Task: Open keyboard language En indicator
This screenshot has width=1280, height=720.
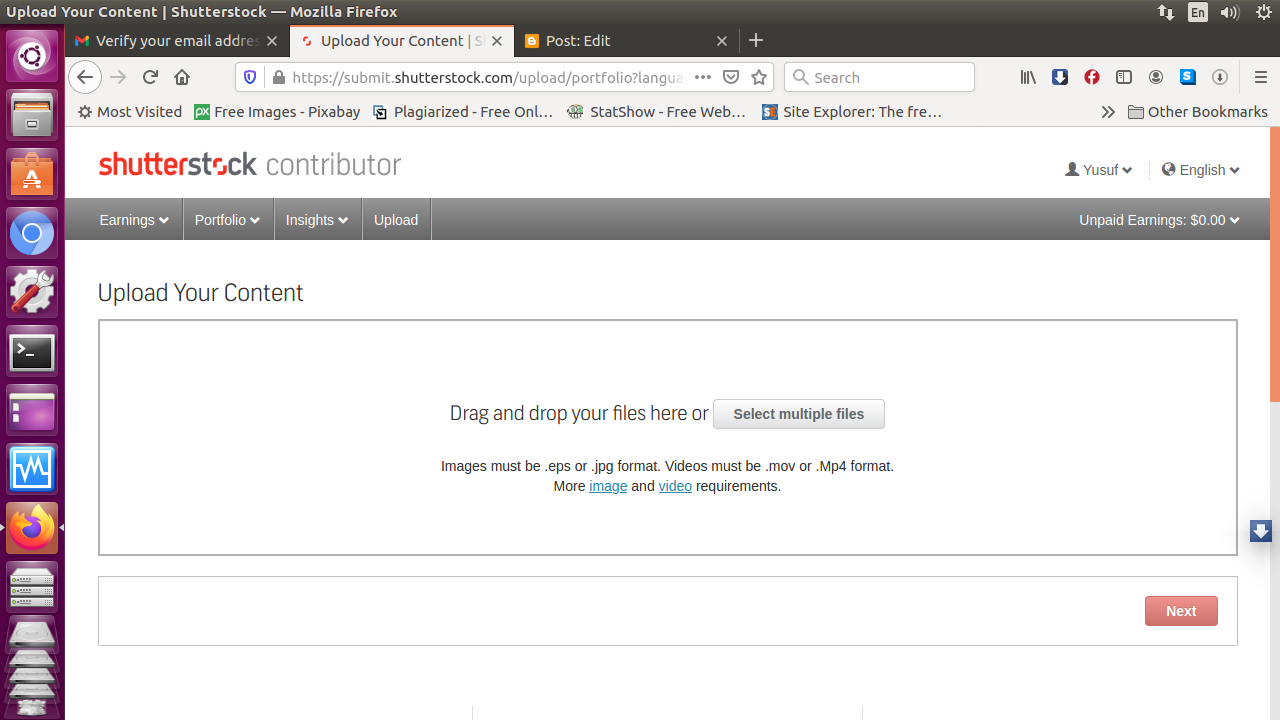Action: pyautogui.click(x=1198, y=12)
